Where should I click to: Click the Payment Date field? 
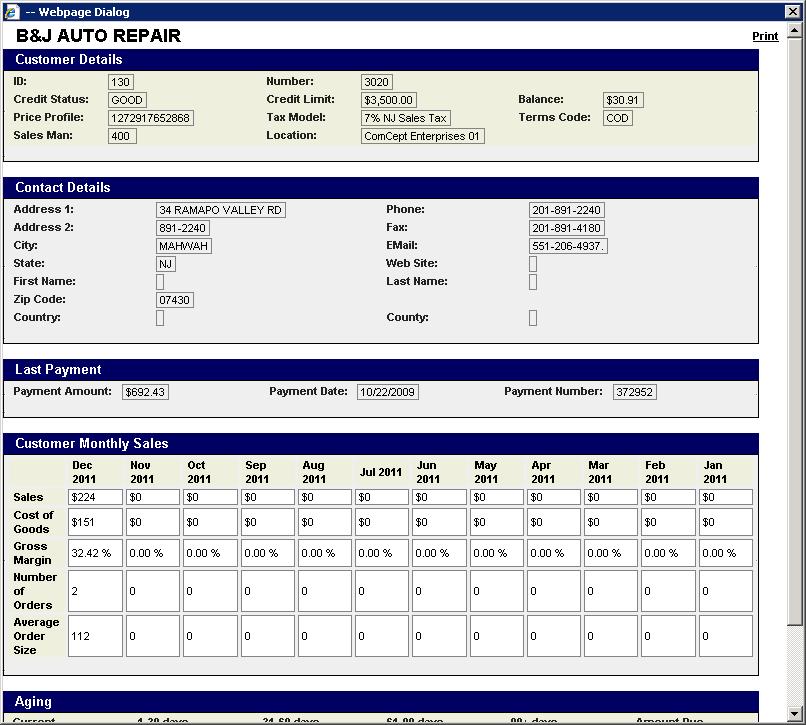point(387,392)
